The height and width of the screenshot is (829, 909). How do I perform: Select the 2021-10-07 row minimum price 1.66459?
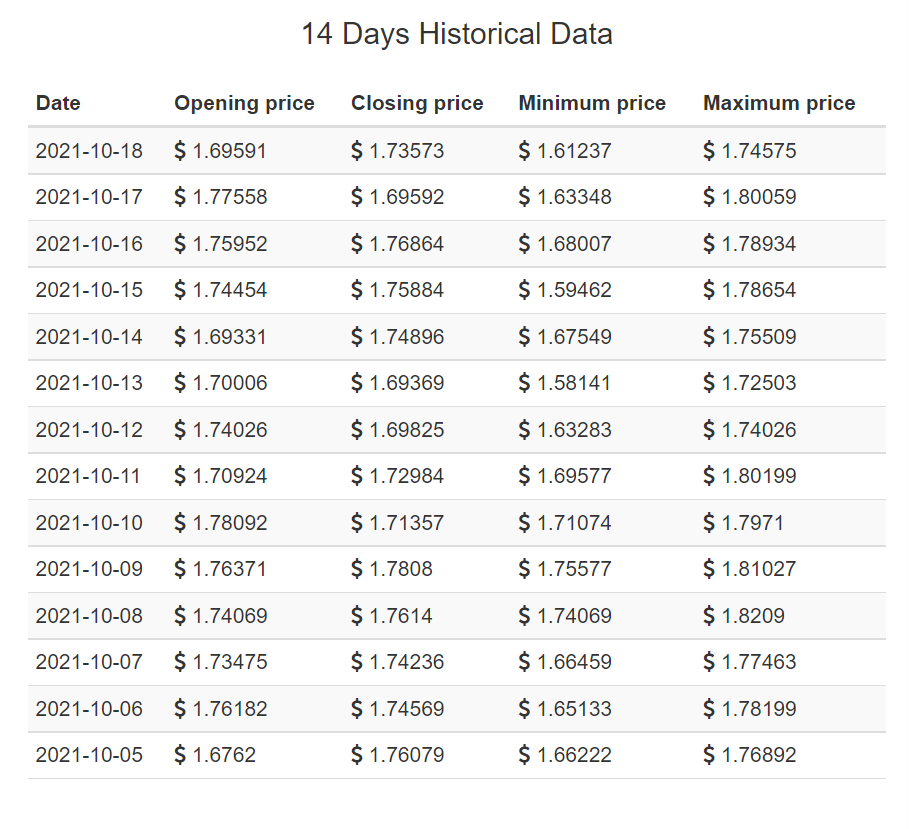tap(574, 662)
